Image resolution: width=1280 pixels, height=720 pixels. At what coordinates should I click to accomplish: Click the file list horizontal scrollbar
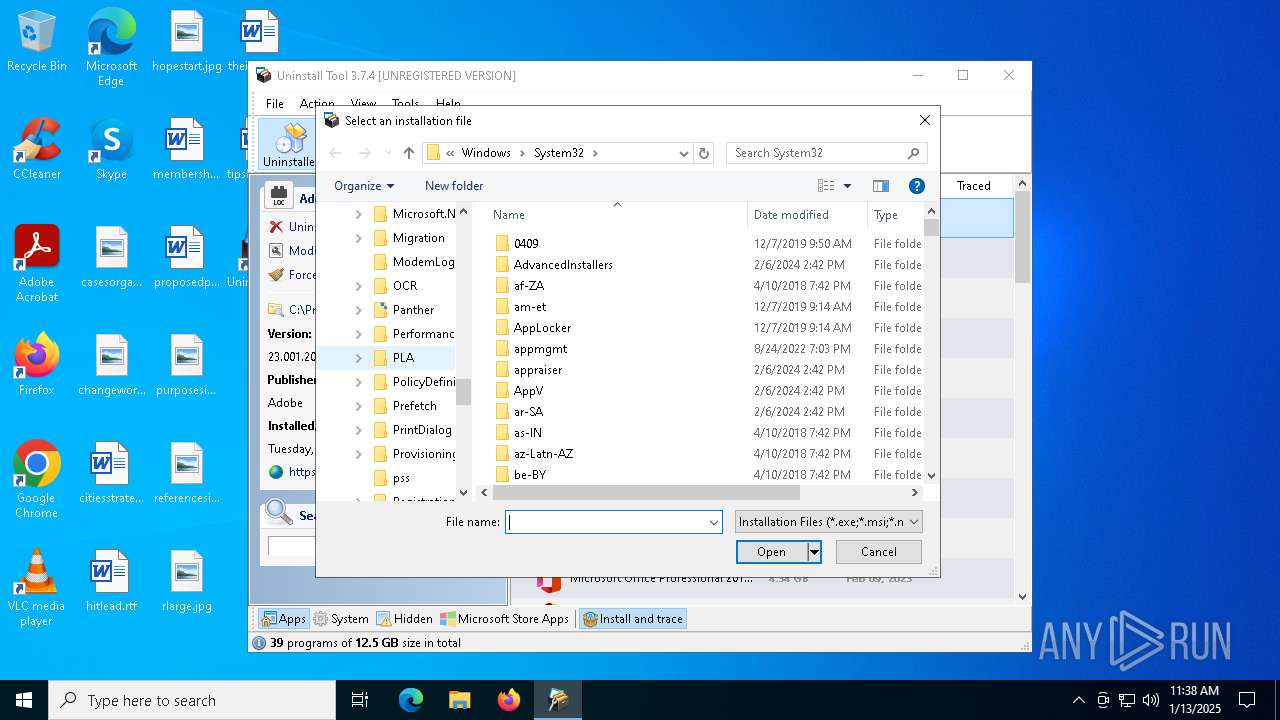click(x=646, y=493)
